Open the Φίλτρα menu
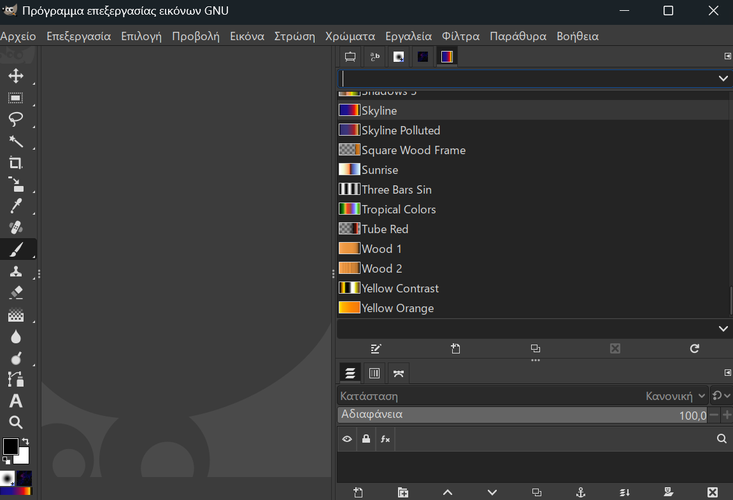This screenshot has width=733, height=500. click(x=460, y=36)
